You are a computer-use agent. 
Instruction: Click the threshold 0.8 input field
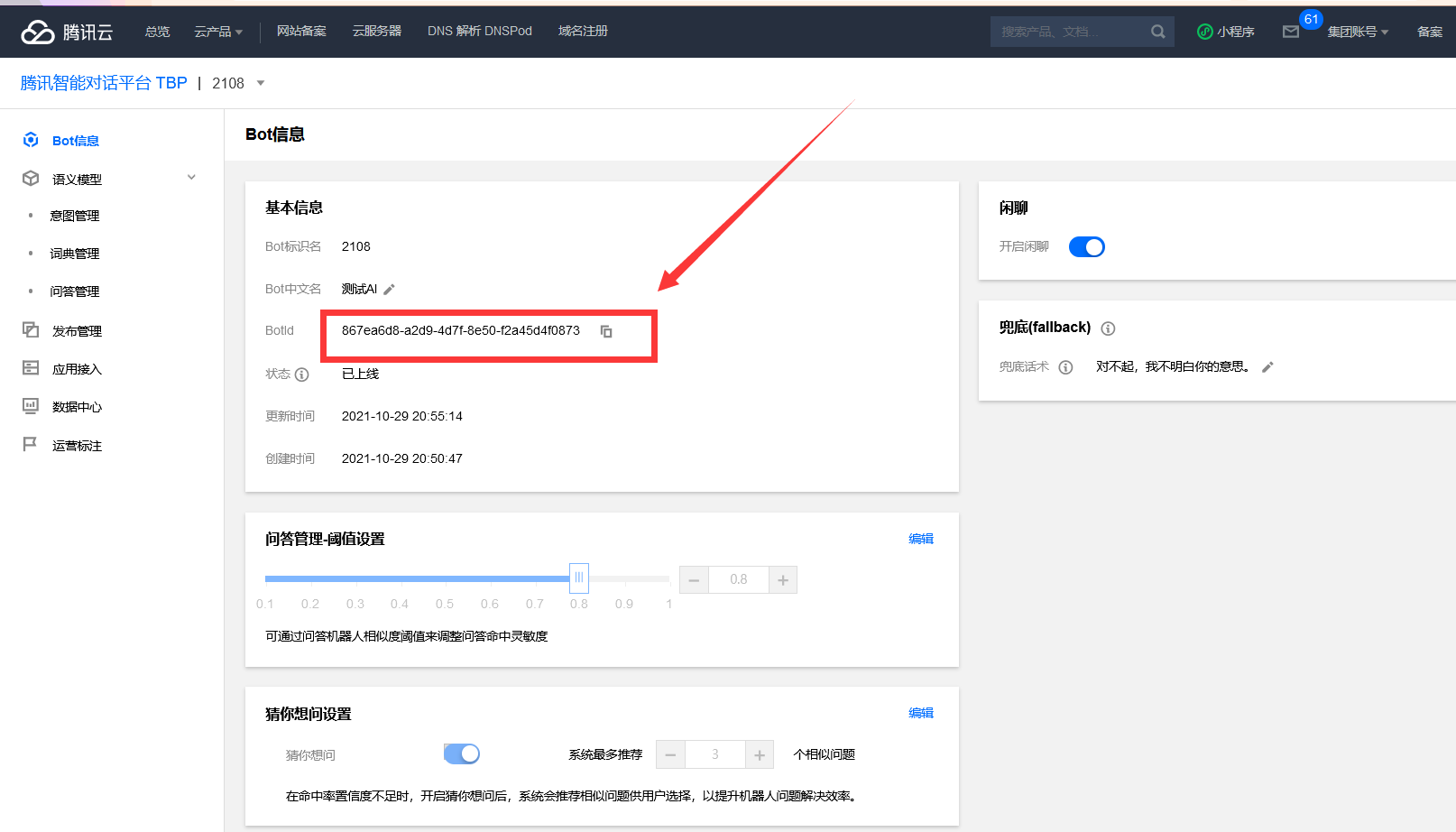[x=739, y=579]
